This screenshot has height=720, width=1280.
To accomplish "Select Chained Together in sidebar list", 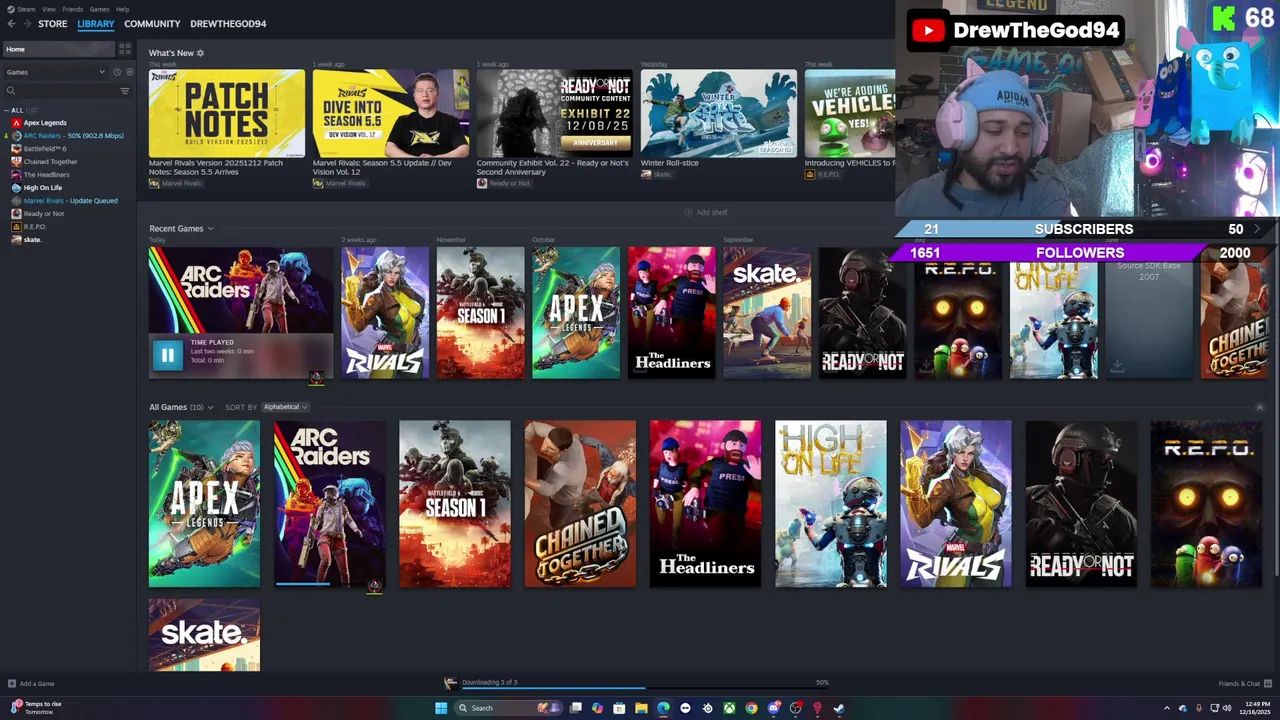I will point(50,162).
